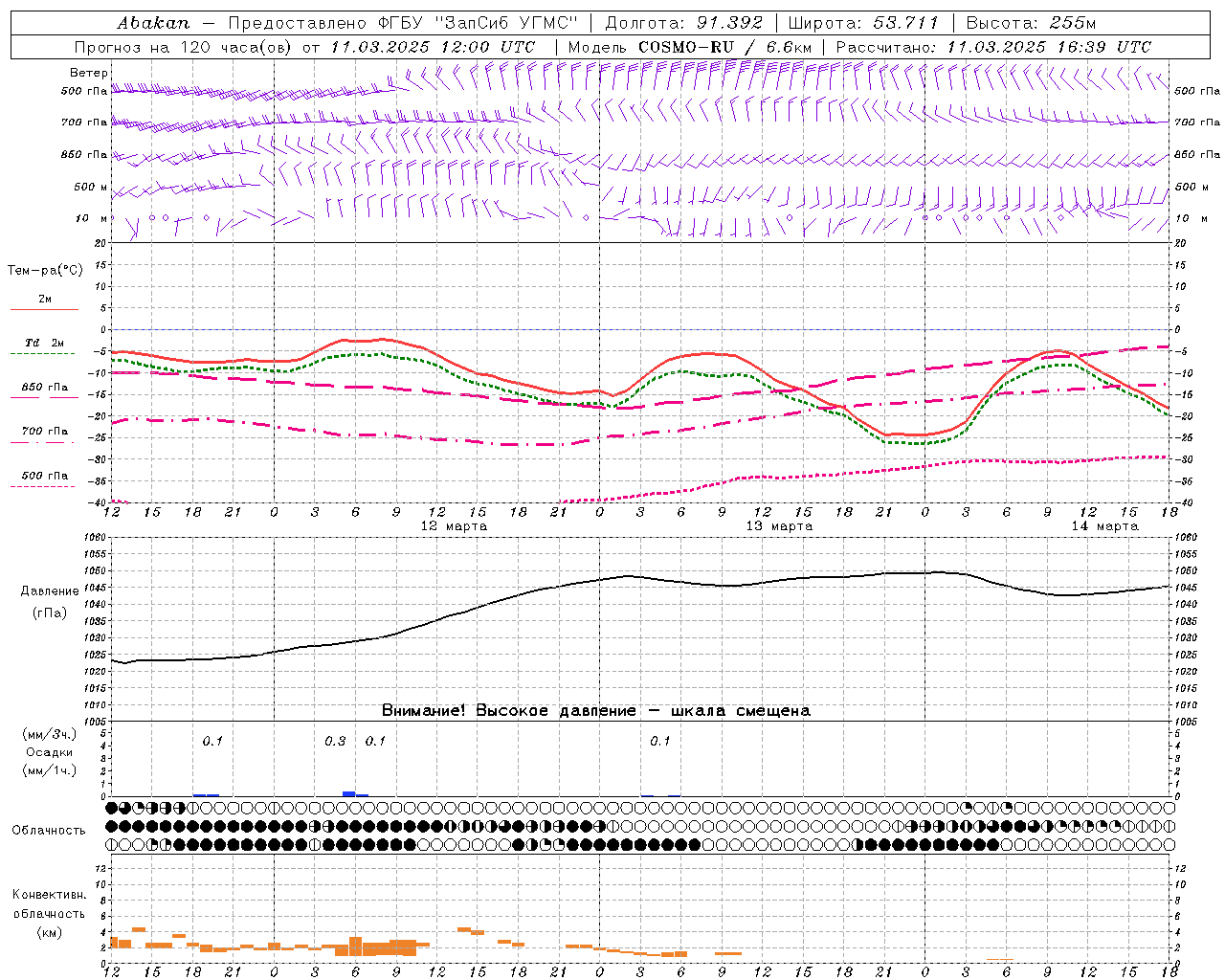Click the blue precipitation bar under 0.3

[x=349, y=793]
